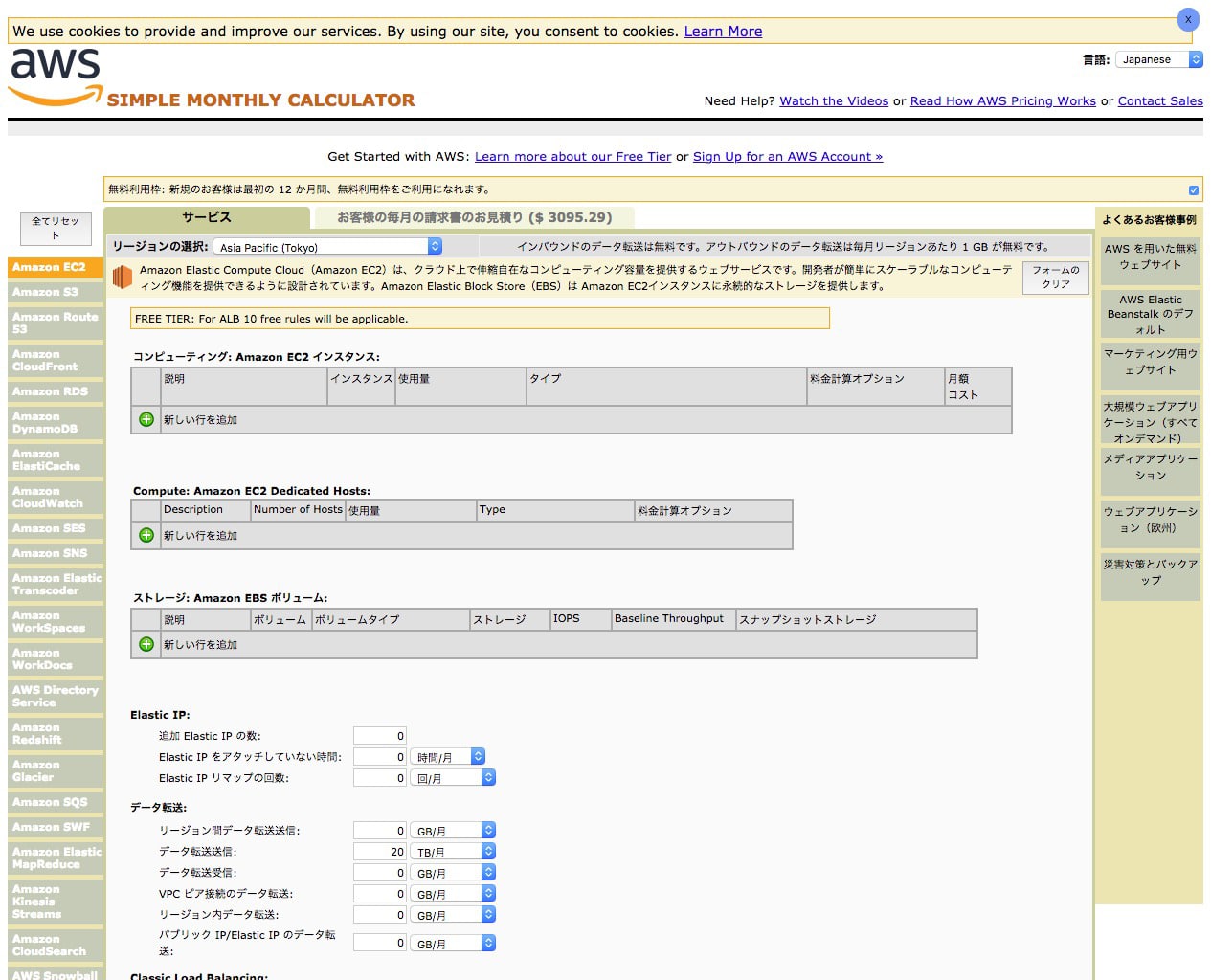The width and height of the screenshot is (1211, 980).
Task: Select Amazon DynamoDB in sidebar
Action: [56, 422]
